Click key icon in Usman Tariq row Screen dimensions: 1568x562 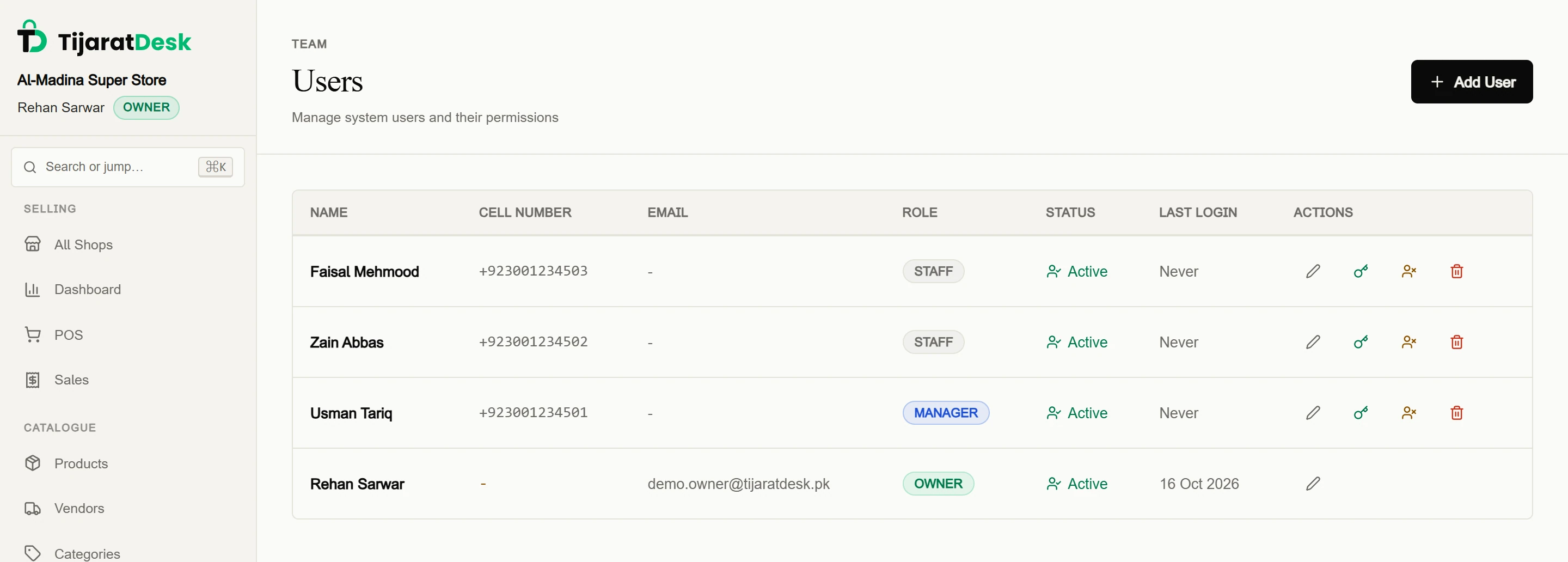pyautogui.click(x=1361, y=412)
